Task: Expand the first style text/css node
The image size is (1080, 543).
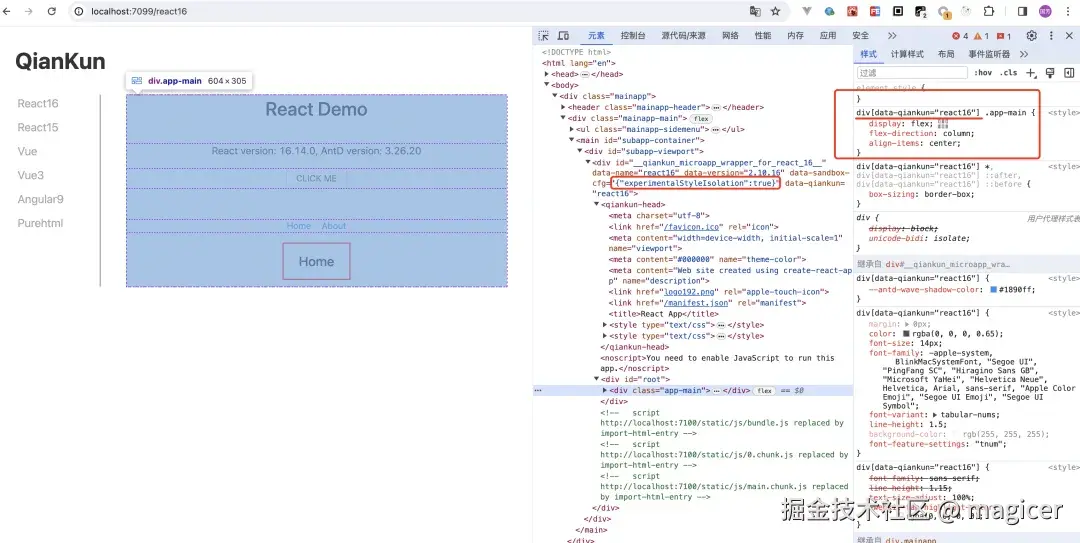Action: coord(605,325)
